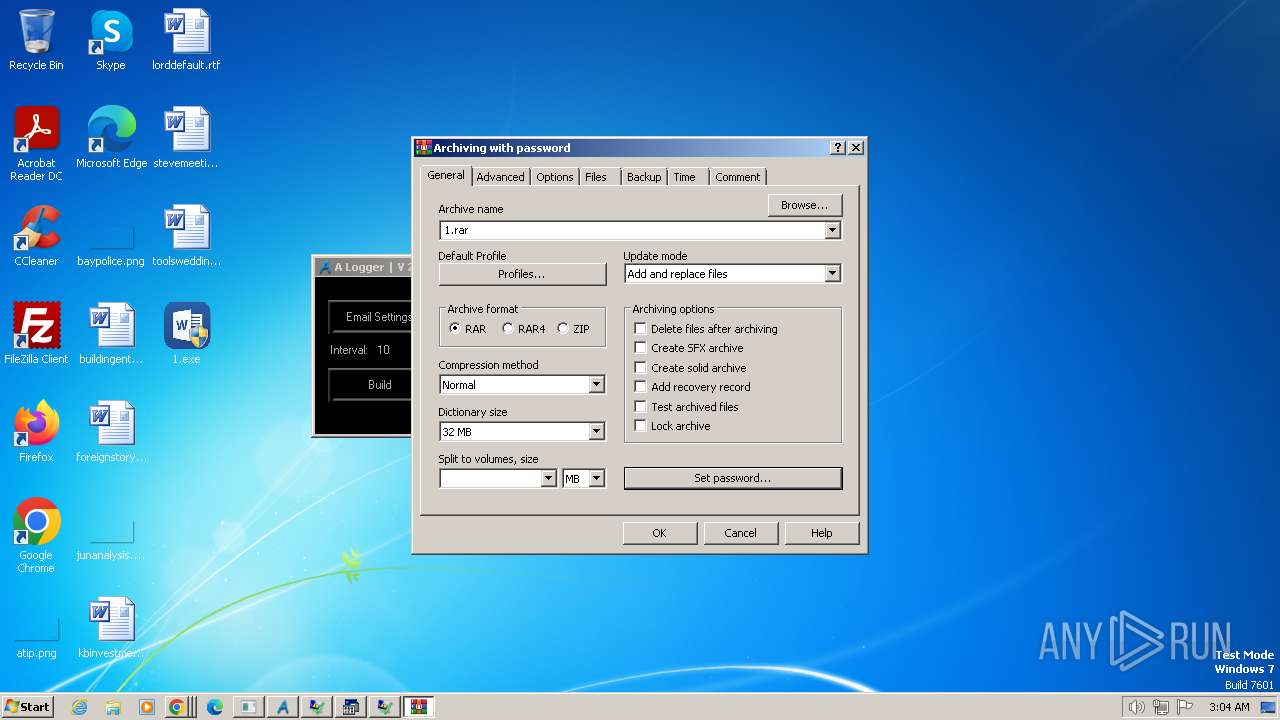Select the kbinvestme... Word document icon
Image resolution: width=1280 pixels, height=720 pixels.
[x=111, y=628]
